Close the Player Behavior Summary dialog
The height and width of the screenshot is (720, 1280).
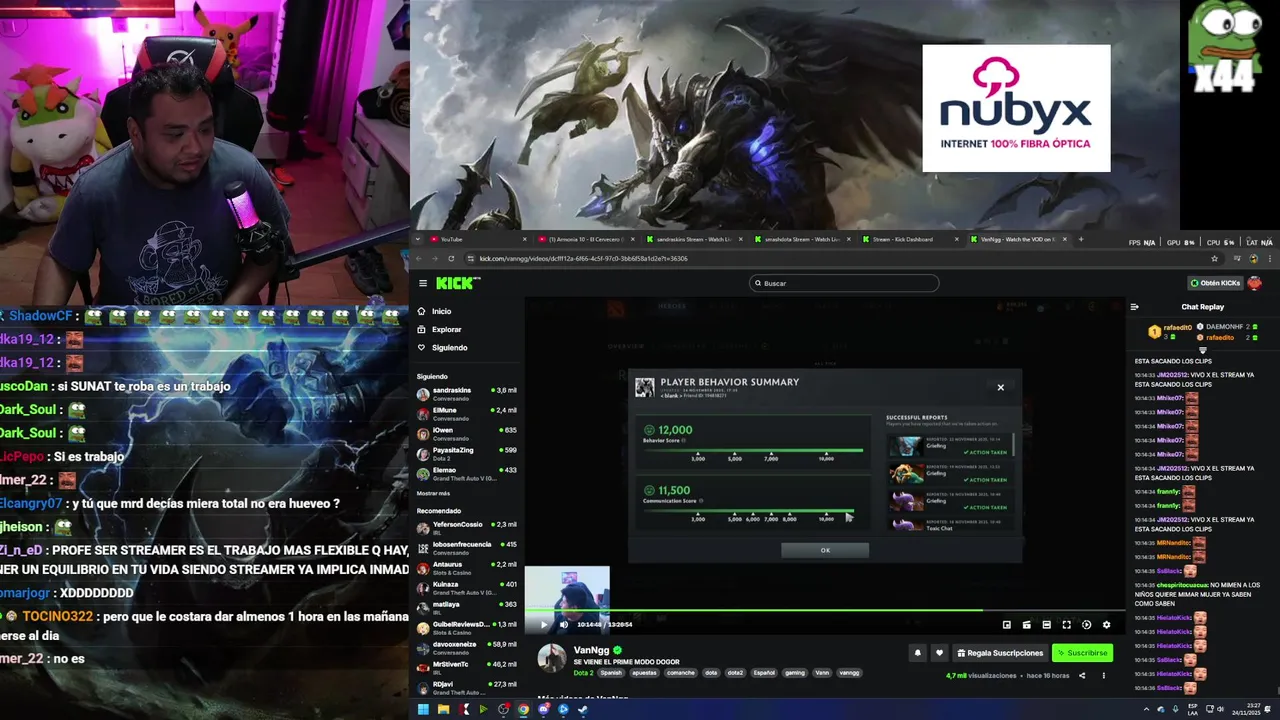[1000, 387]
